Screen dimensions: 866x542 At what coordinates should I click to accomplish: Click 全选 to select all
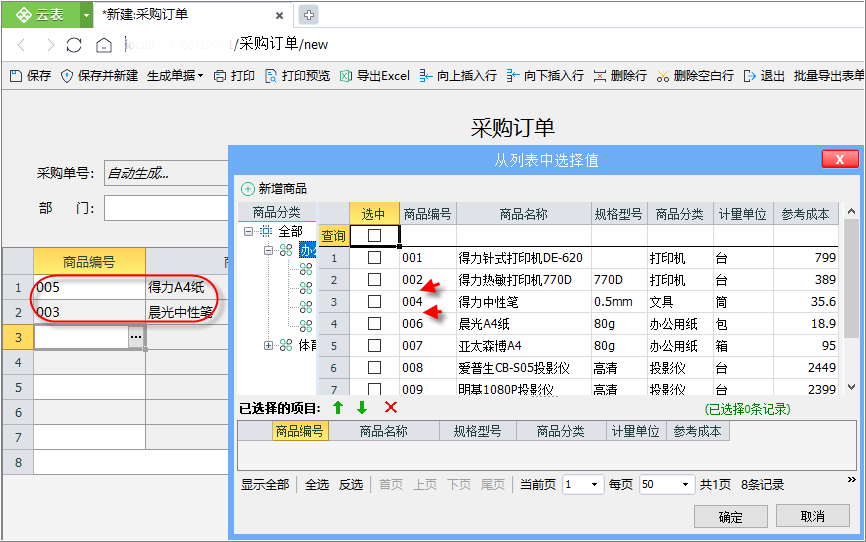(x=317, y=485)
